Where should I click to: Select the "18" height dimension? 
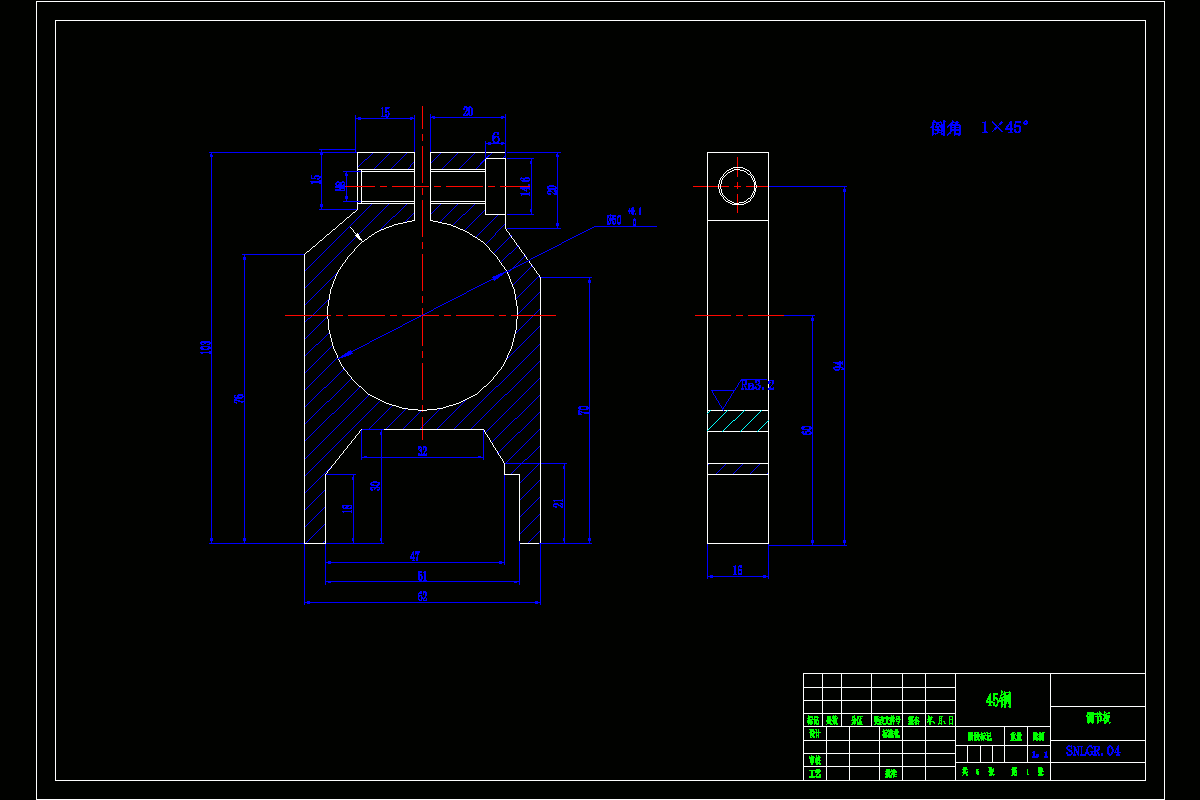[x=348, y=508]
